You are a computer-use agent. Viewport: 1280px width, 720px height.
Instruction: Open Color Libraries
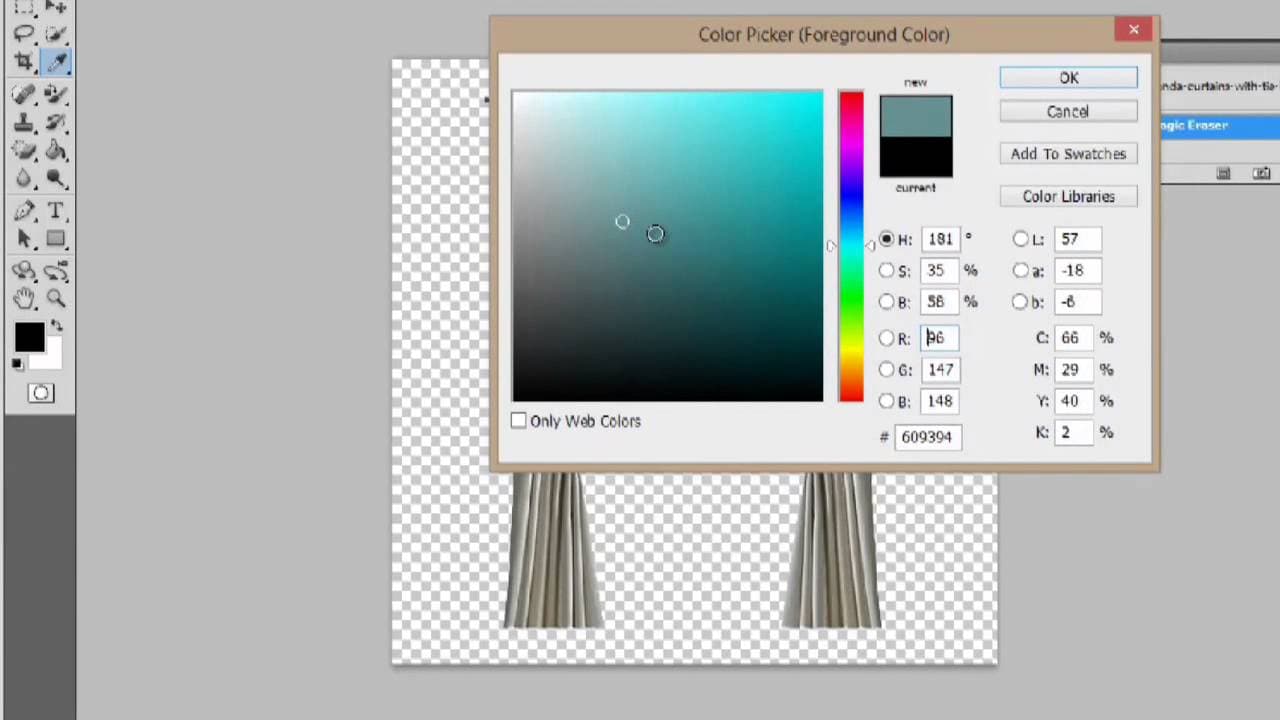tap(1068, 197)
